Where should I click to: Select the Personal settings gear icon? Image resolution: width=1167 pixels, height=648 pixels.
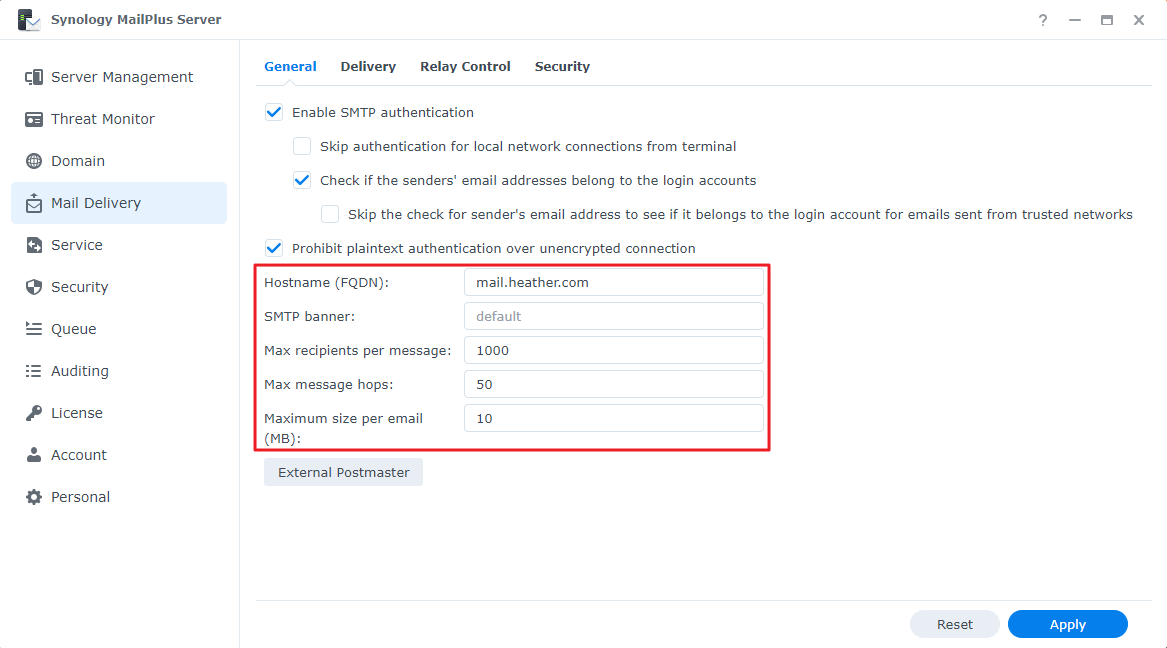(x=34, y=496)
